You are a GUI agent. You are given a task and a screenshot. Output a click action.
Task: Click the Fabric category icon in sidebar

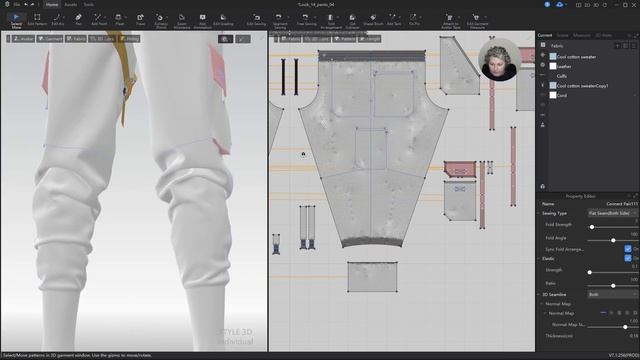click(x=543, y=45)
